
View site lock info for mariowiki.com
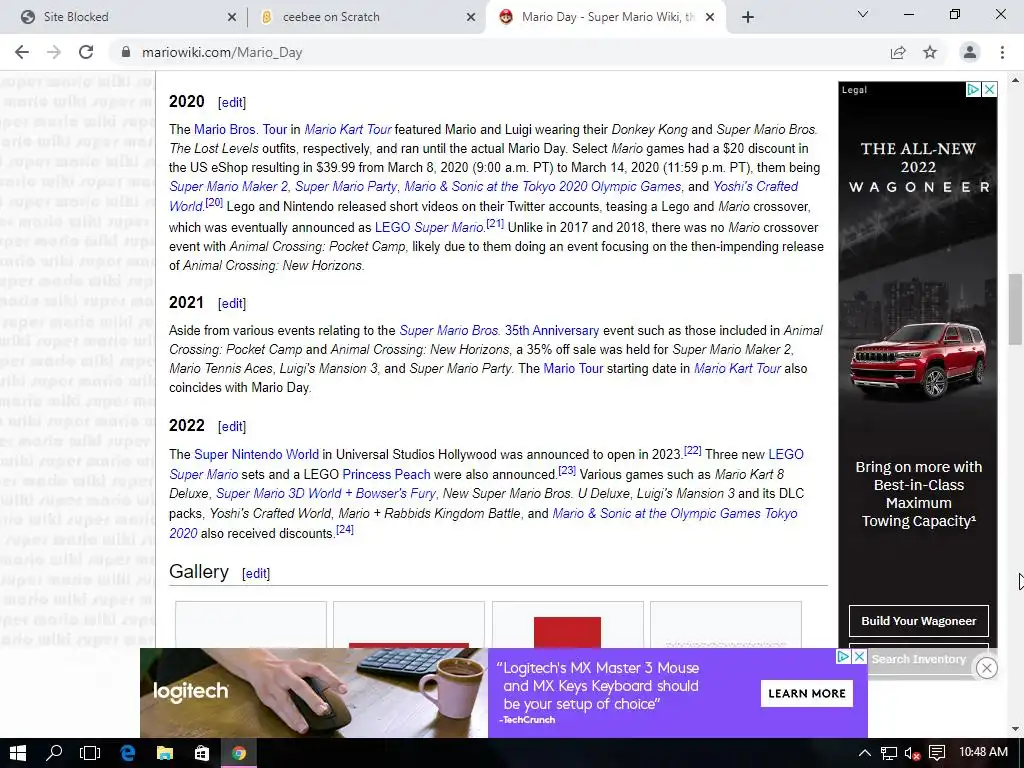click(x=126, y=52)
